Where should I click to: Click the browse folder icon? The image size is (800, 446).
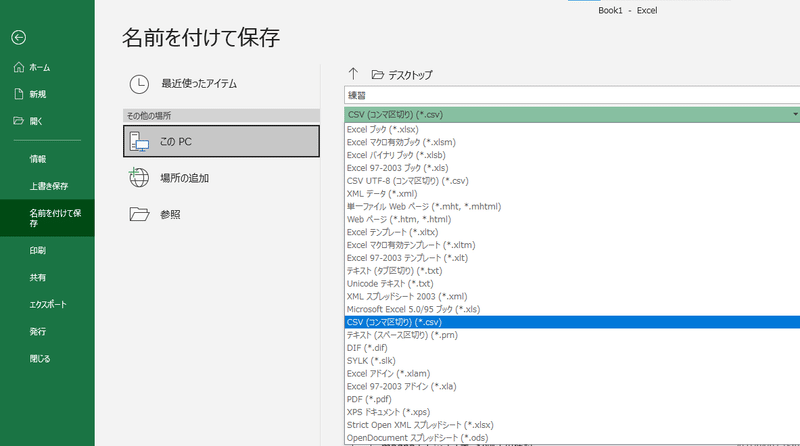(x=139, y=214)
